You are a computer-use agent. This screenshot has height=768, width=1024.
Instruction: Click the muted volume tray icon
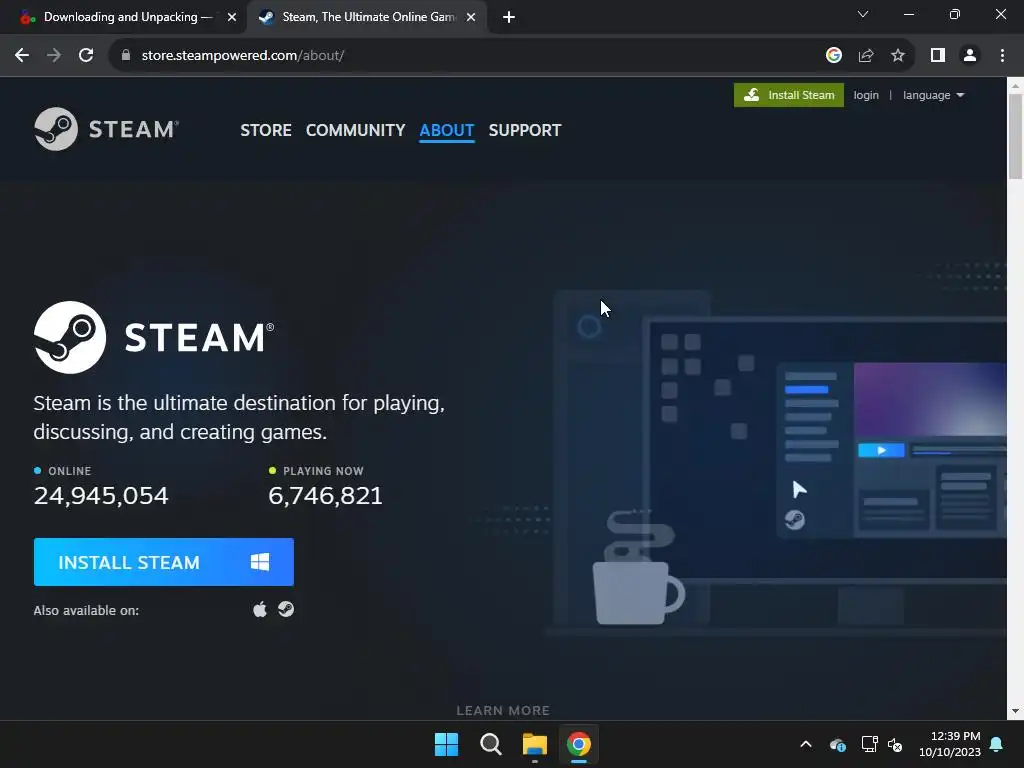pos(895,744)
